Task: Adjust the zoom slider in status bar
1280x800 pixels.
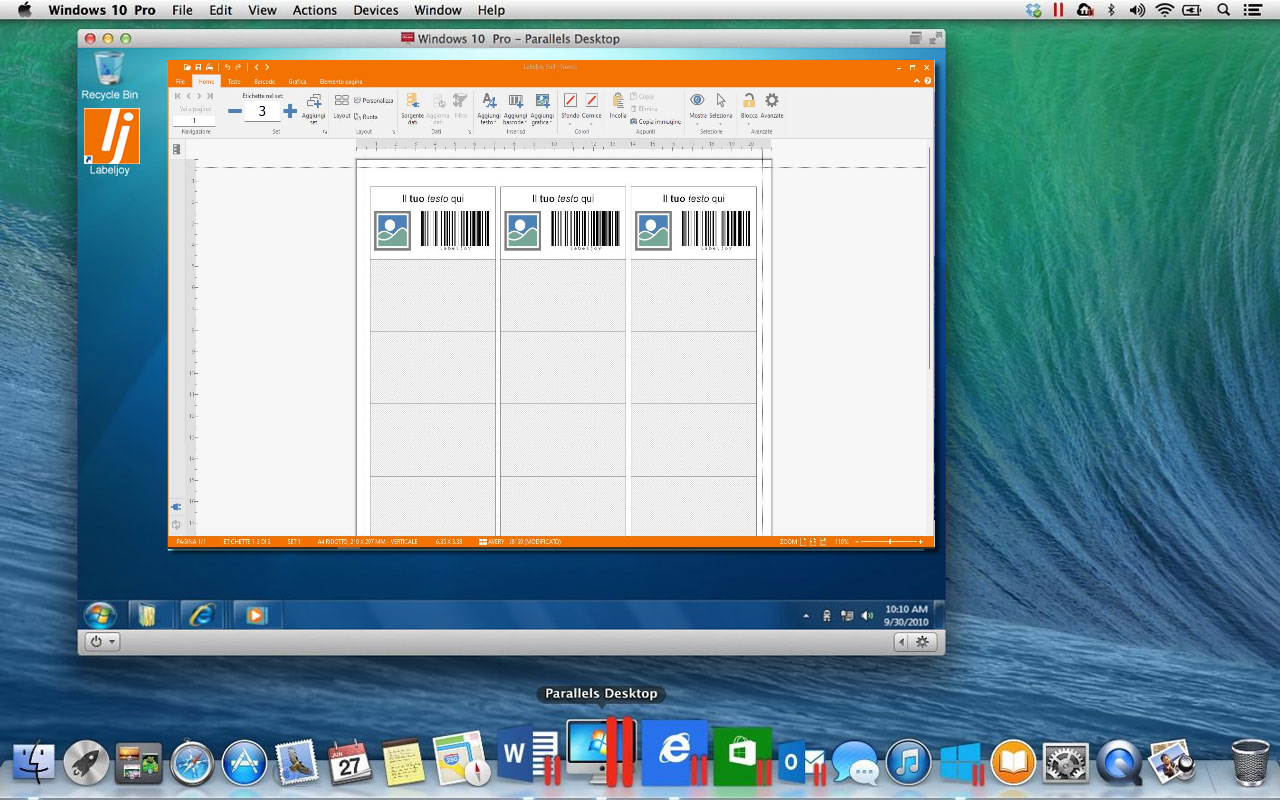Action: point(891,541)
